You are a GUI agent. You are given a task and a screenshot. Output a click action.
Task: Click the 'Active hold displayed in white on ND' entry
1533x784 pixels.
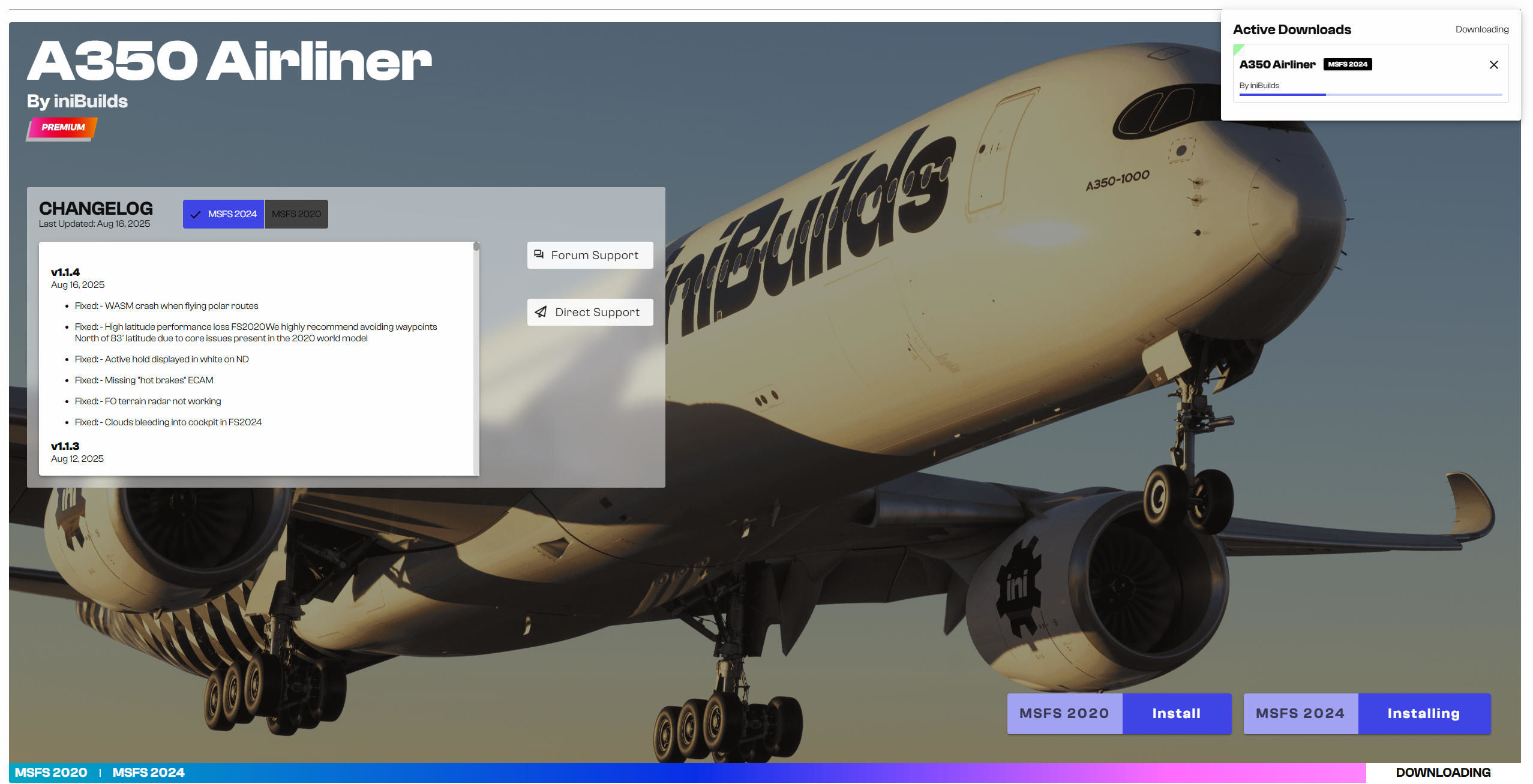tap(162, 359)
